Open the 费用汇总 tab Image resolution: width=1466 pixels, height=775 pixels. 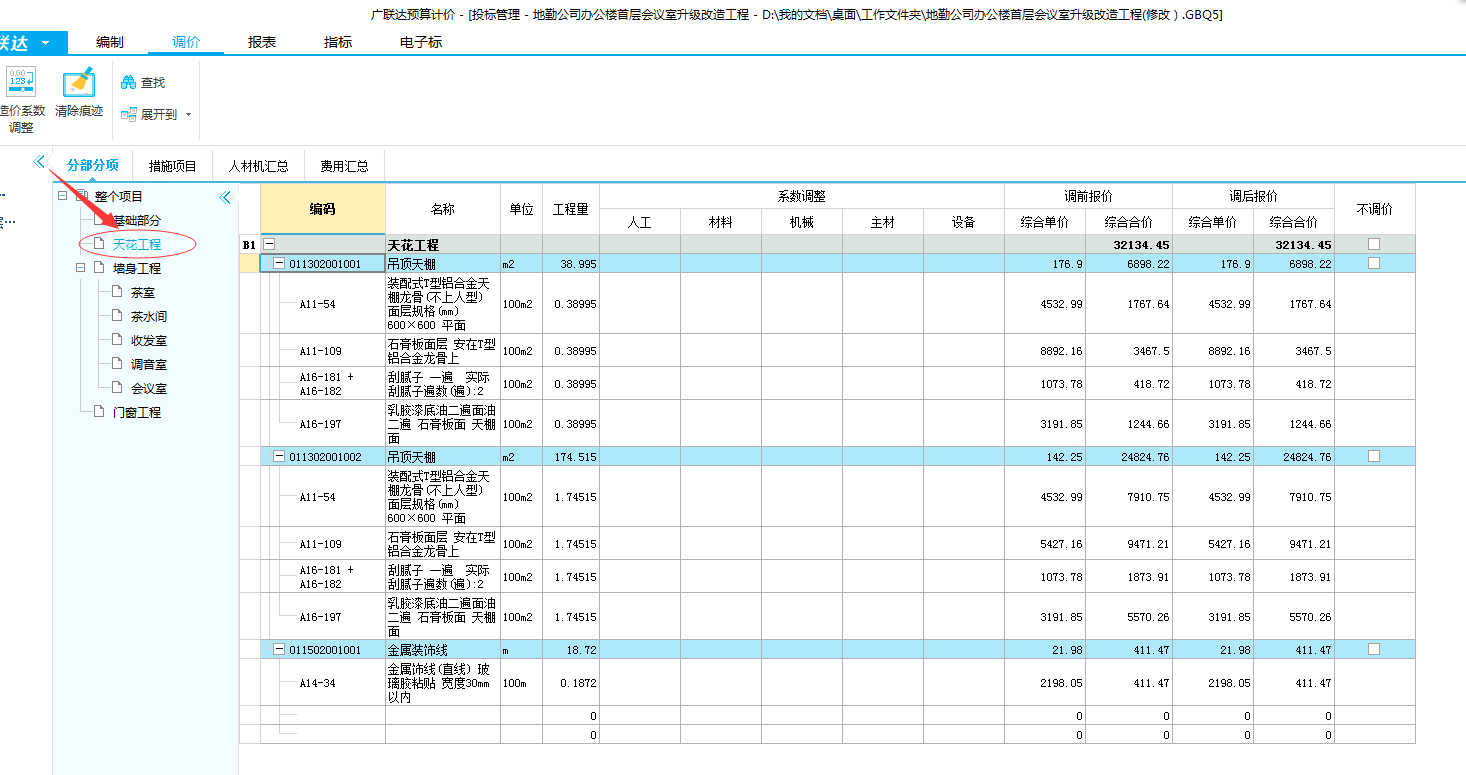[x=344, y=166]
